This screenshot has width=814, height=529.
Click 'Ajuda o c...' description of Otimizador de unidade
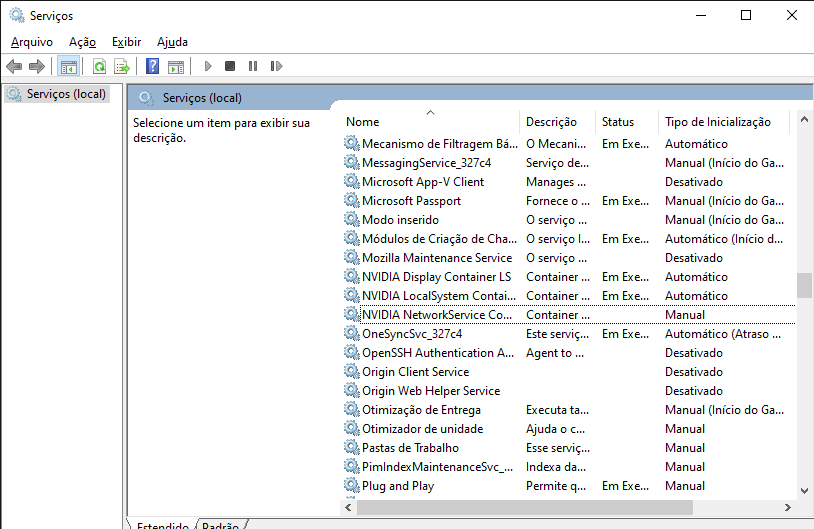[x=555, y=429]
